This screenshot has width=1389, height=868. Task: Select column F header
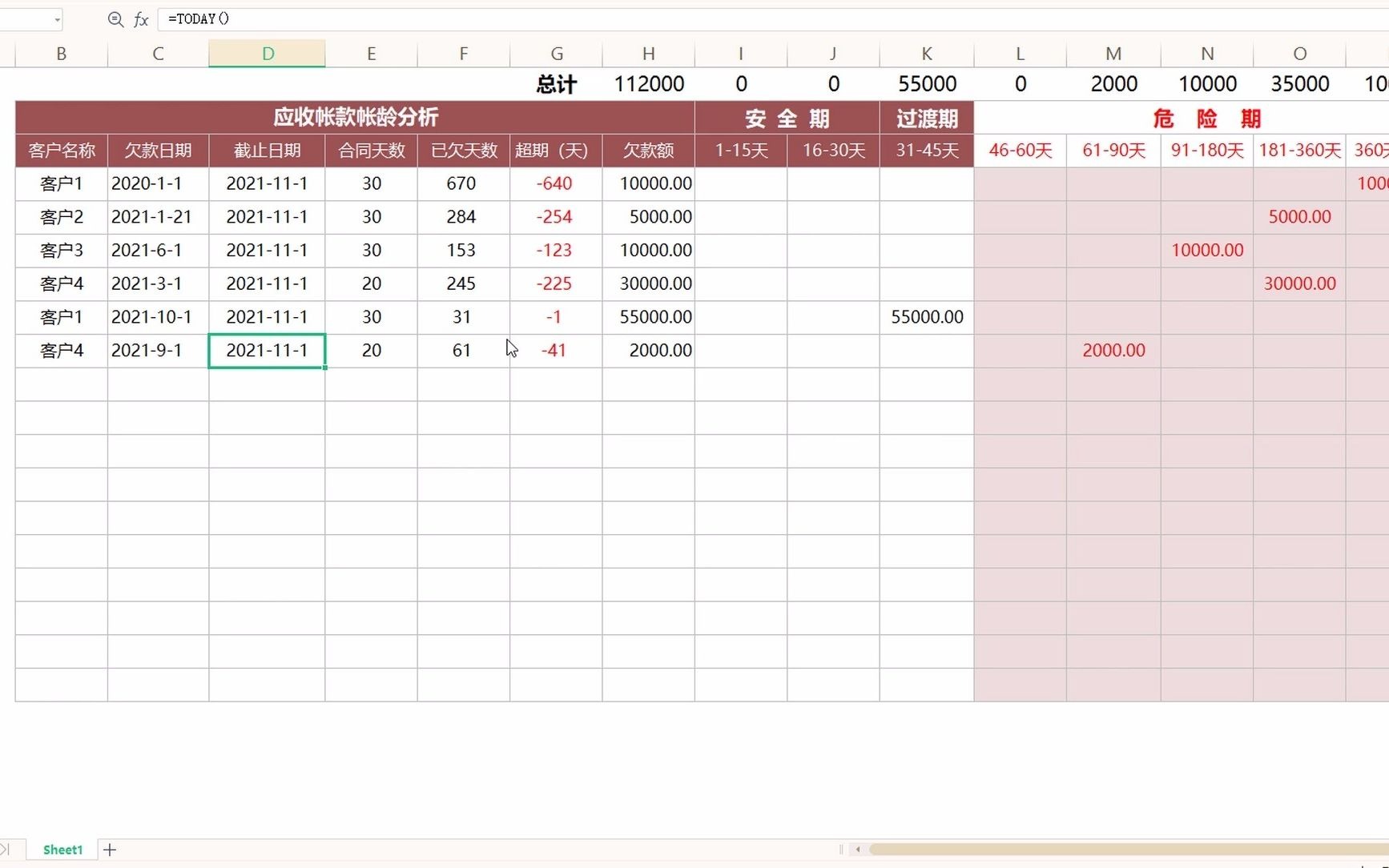pos(463,54)
